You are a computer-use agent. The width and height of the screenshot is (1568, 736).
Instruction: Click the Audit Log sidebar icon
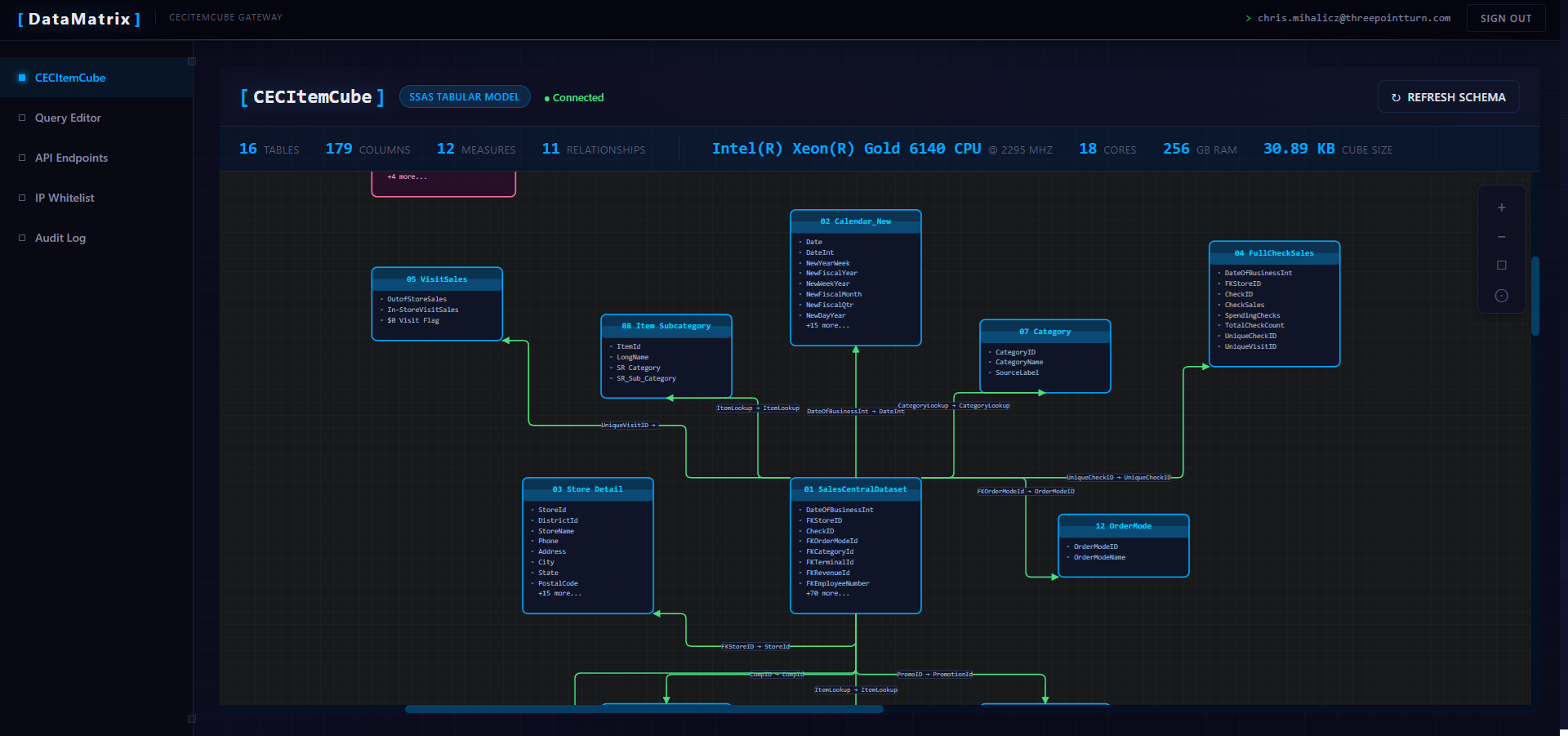pos(22,237)
